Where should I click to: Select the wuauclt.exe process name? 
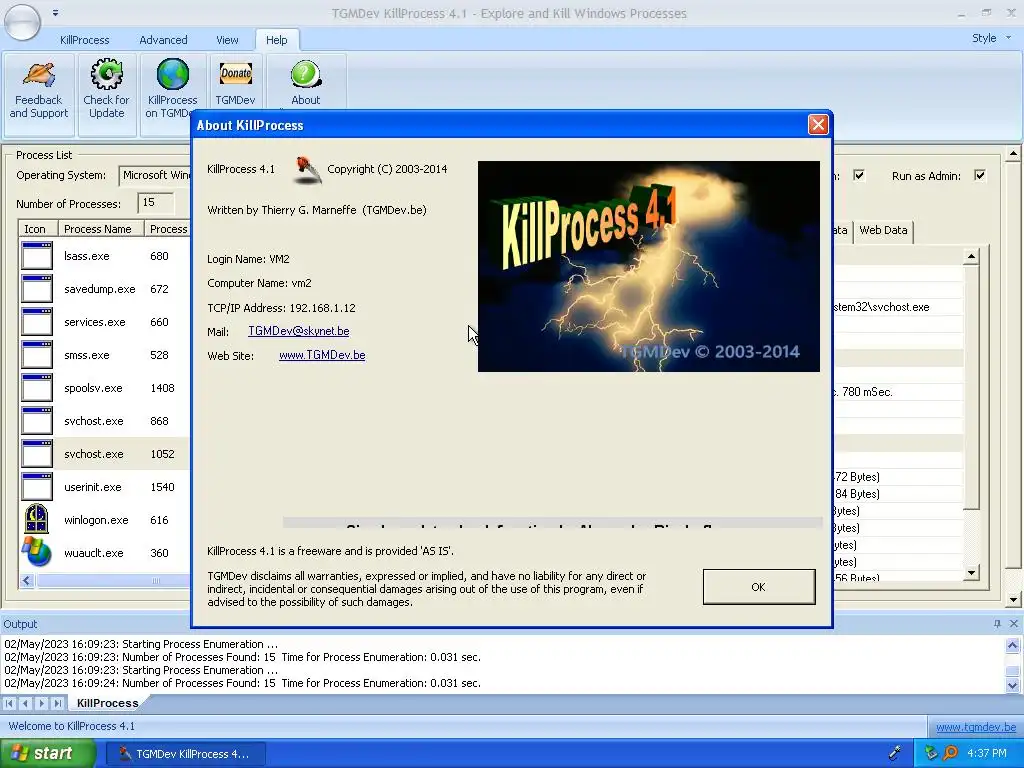coord(93,552)
